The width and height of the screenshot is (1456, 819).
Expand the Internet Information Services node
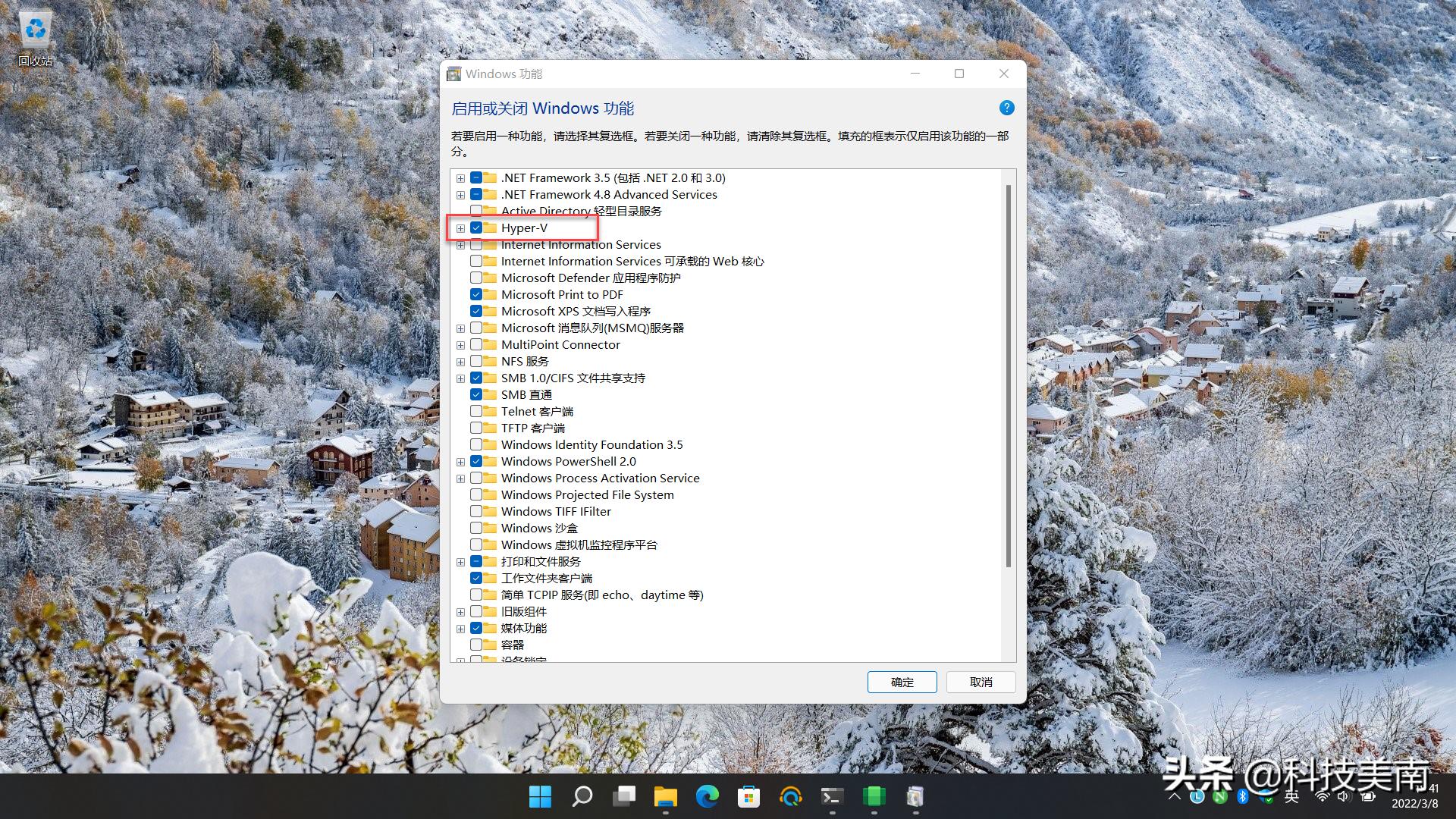pyautogui.click(x=460, y=244)
